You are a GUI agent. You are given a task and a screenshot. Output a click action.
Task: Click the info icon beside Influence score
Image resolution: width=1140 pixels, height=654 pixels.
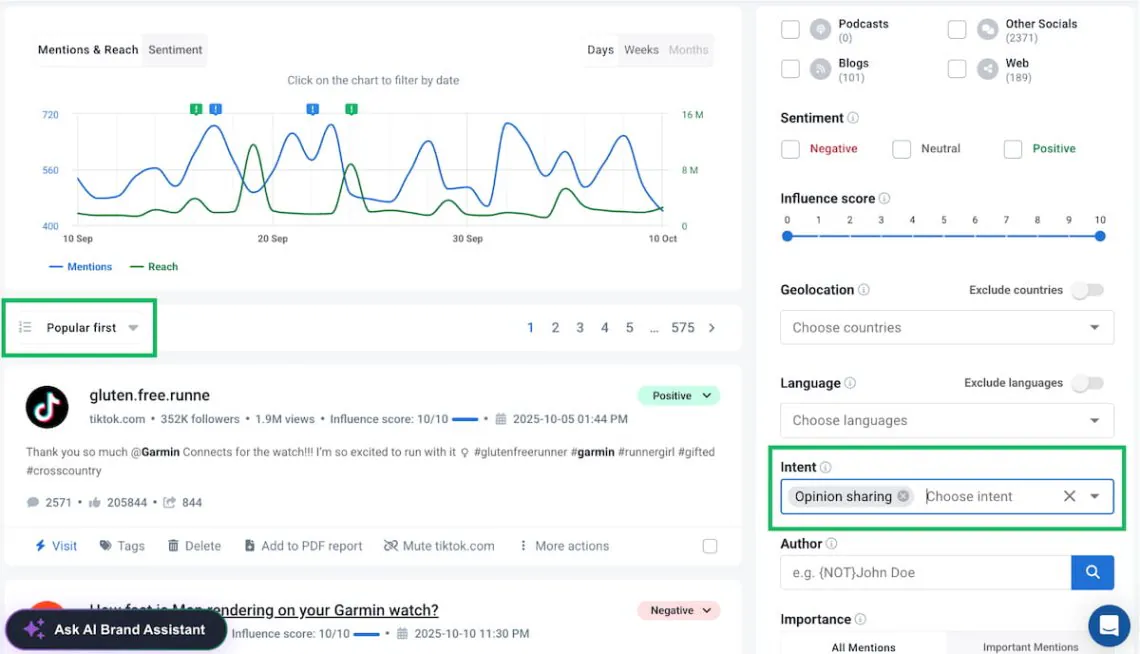tap(884, 199)
